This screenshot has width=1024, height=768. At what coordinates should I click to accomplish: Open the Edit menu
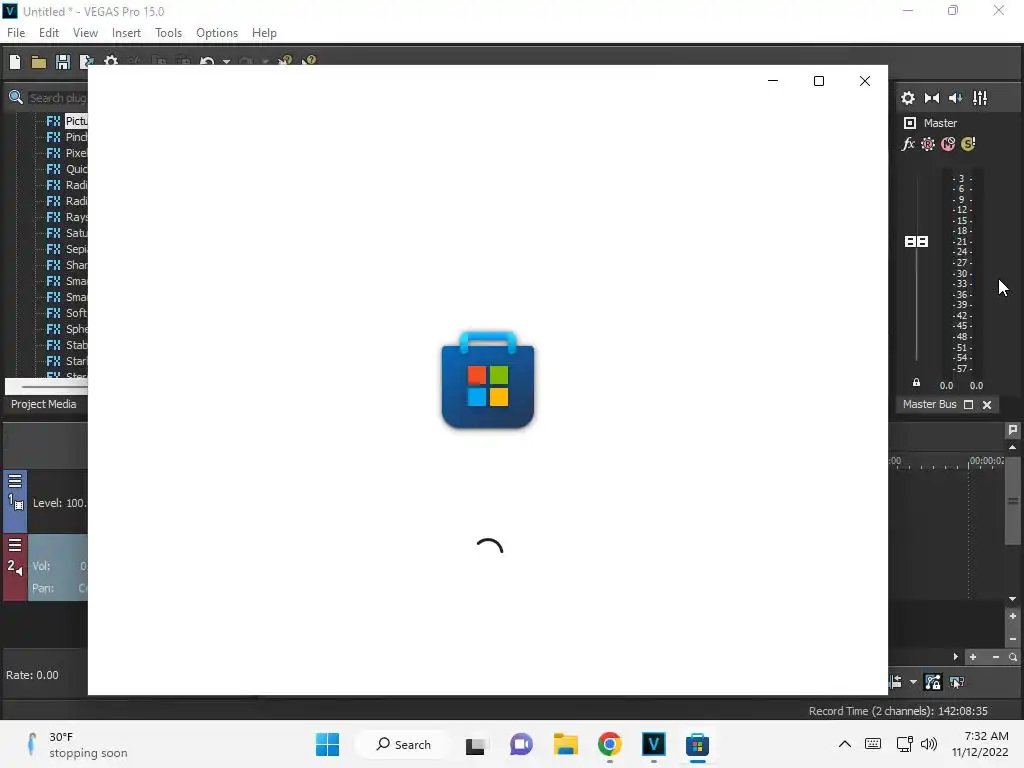click(48, 33)
